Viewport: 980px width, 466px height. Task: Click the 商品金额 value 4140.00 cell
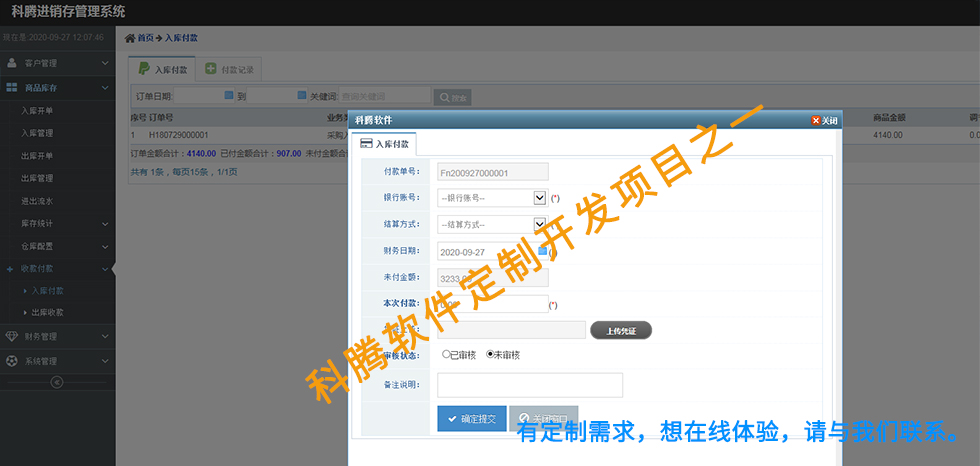click(x=888, y=135)
